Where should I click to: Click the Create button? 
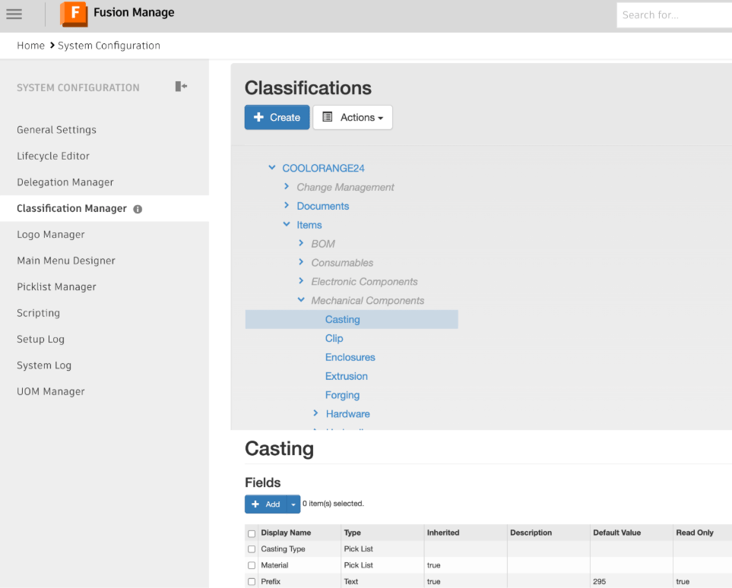pyautogui.click(x=277, y=117)
